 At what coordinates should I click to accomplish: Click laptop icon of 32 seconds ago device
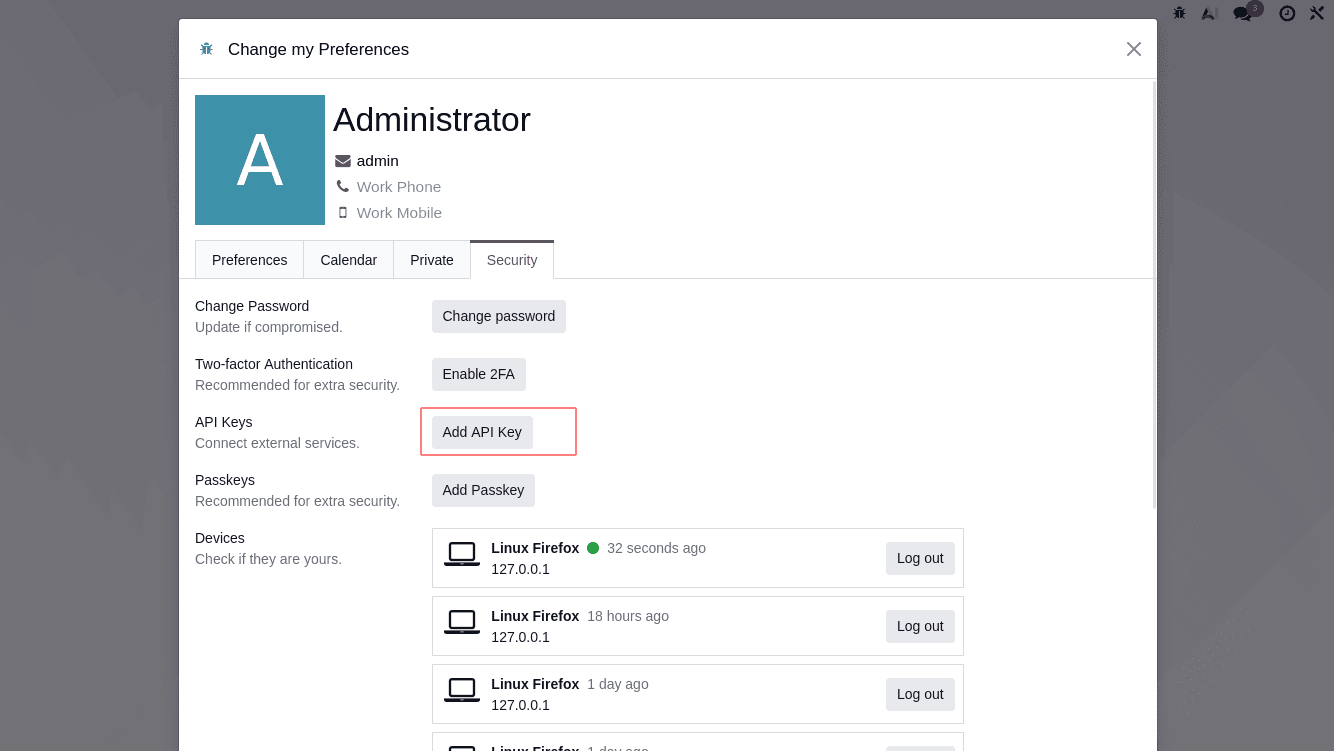click(462, 554)
